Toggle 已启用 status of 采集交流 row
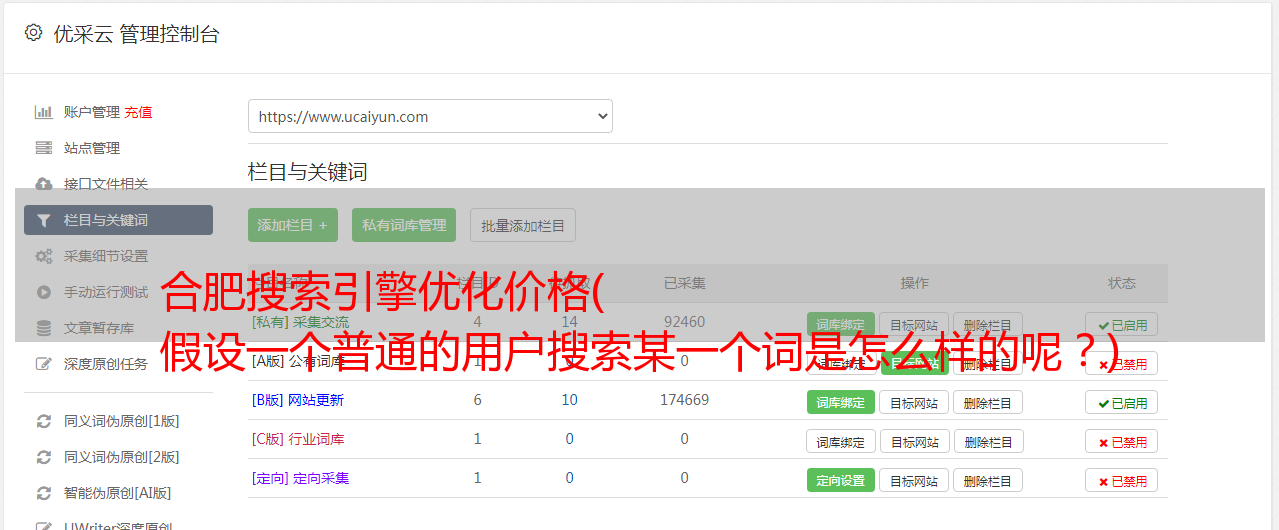This screenshot has height=530, width=1279. pyautogui.click(x=1122, y=324)
